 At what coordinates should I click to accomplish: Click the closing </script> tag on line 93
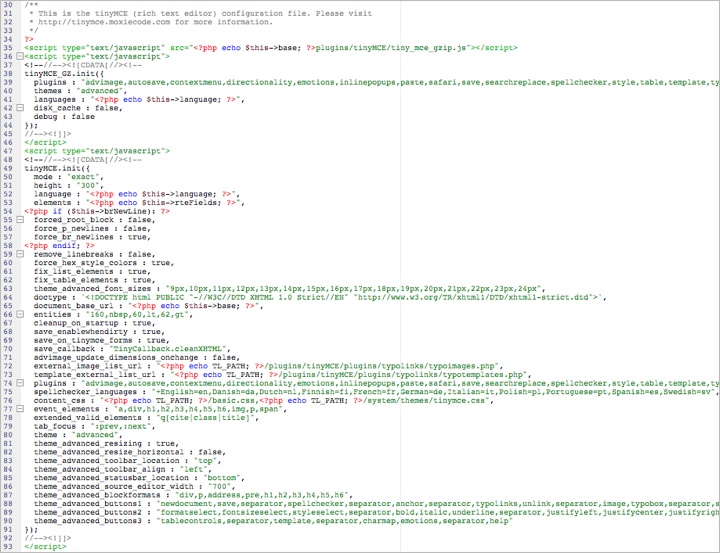coord(45,547)
